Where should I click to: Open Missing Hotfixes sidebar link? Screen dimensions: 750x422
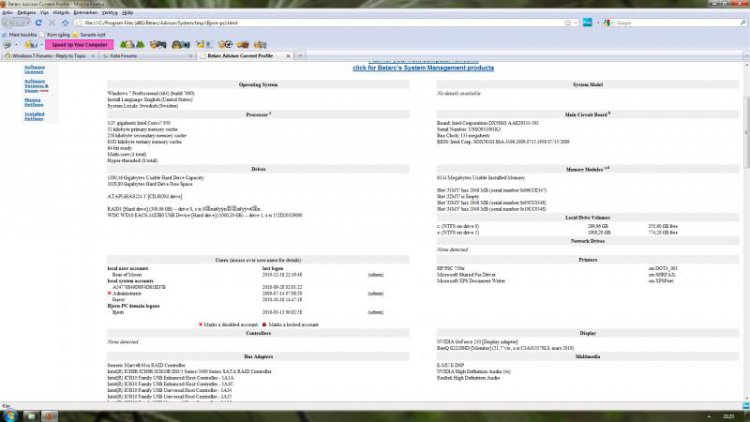click(x=33, y=102)
